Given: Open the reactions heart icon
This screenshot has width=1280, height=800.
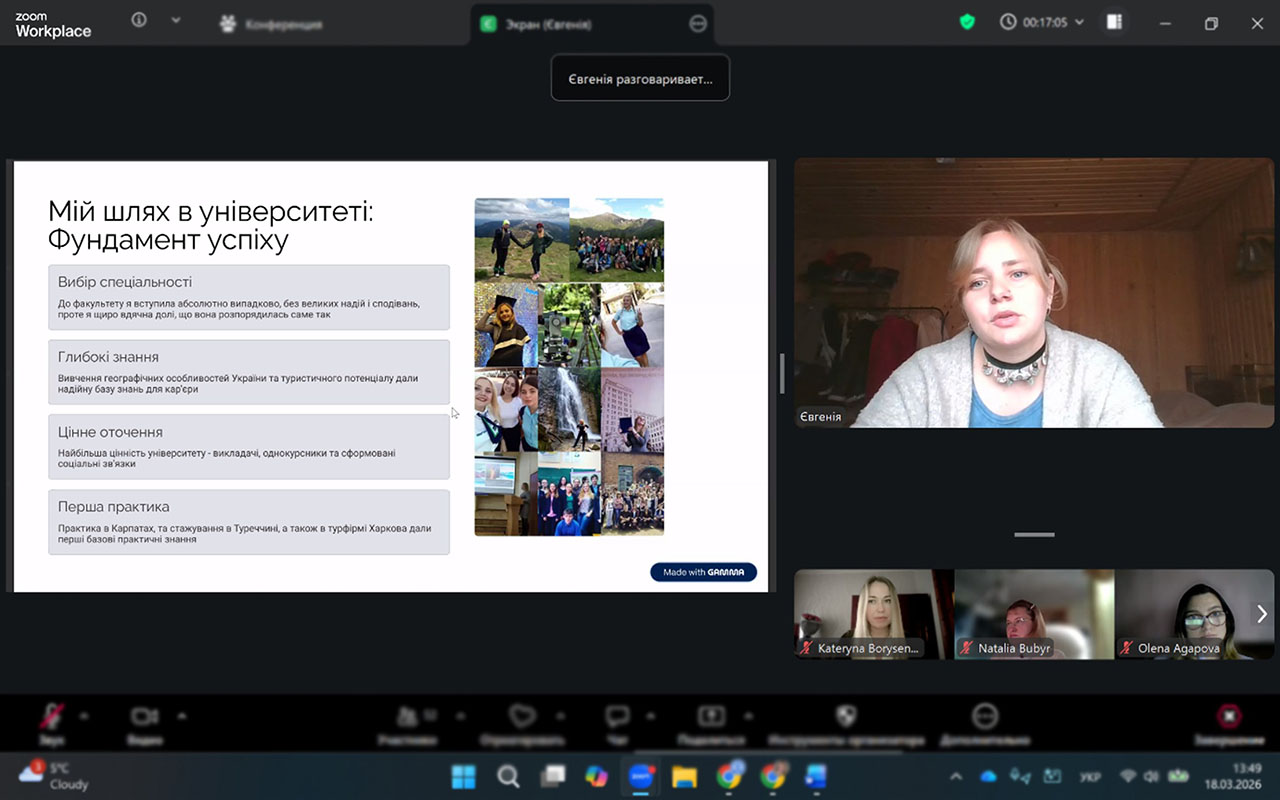Looking at the screenshot, I should pyautogui.click(x=522, y=716).
